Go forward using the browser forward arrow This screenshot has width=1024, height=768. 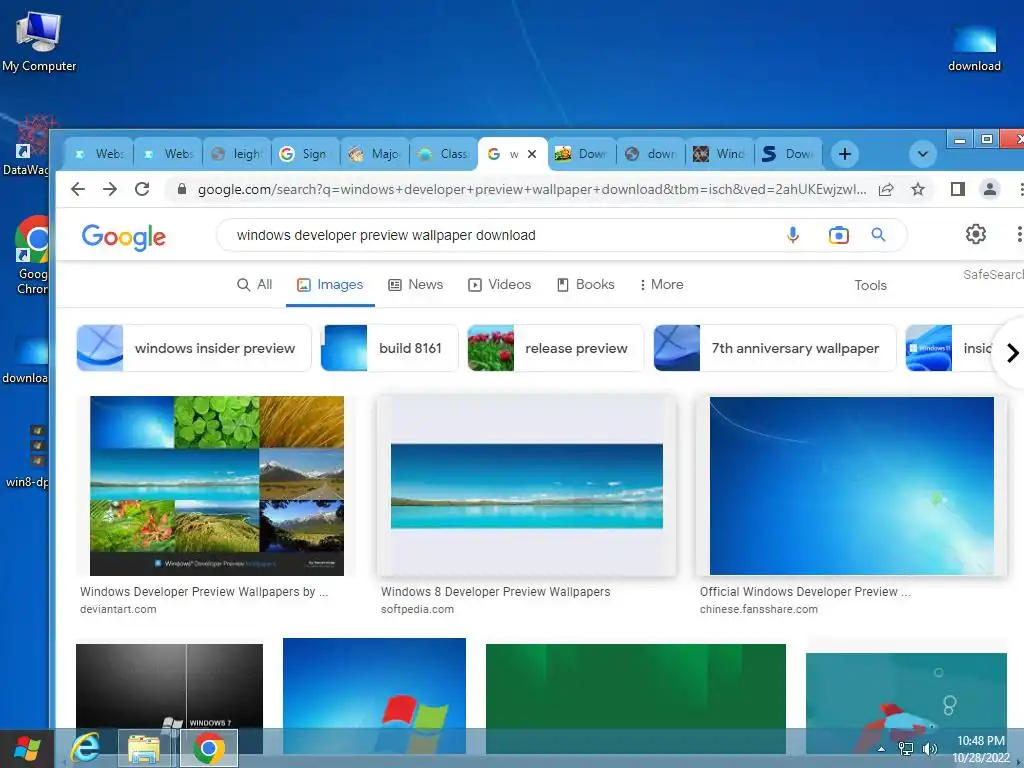click(110, 189)
